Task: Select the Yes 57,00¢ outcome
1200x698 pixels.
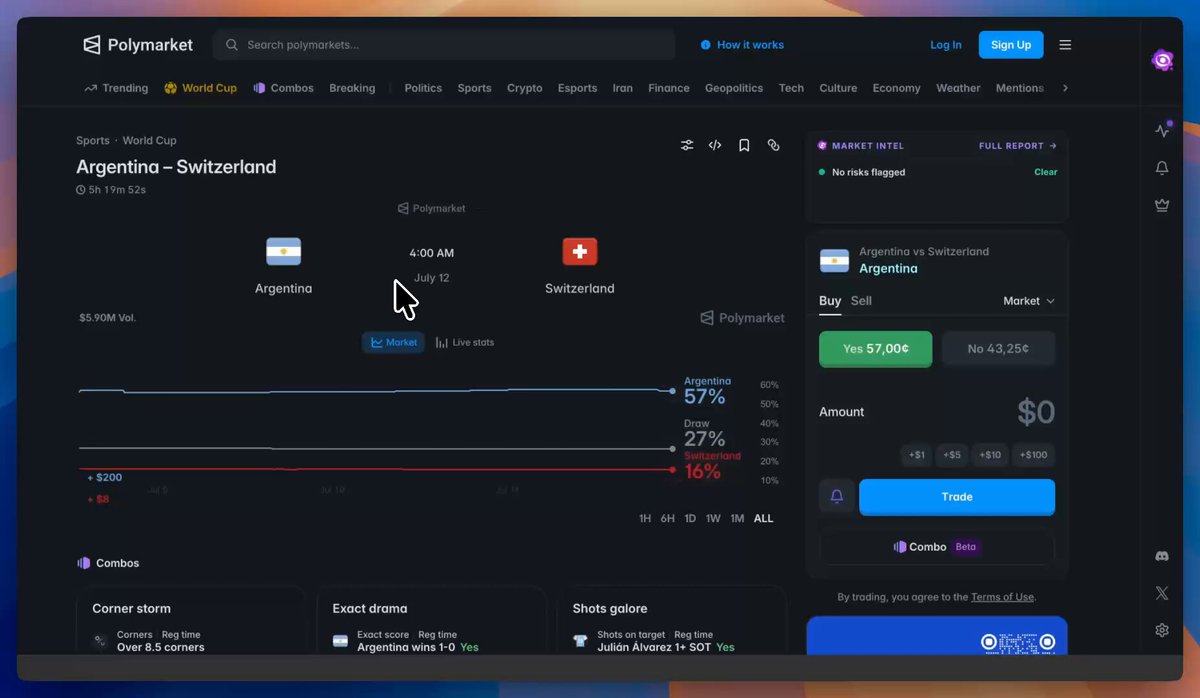Action: pos(876,349)
